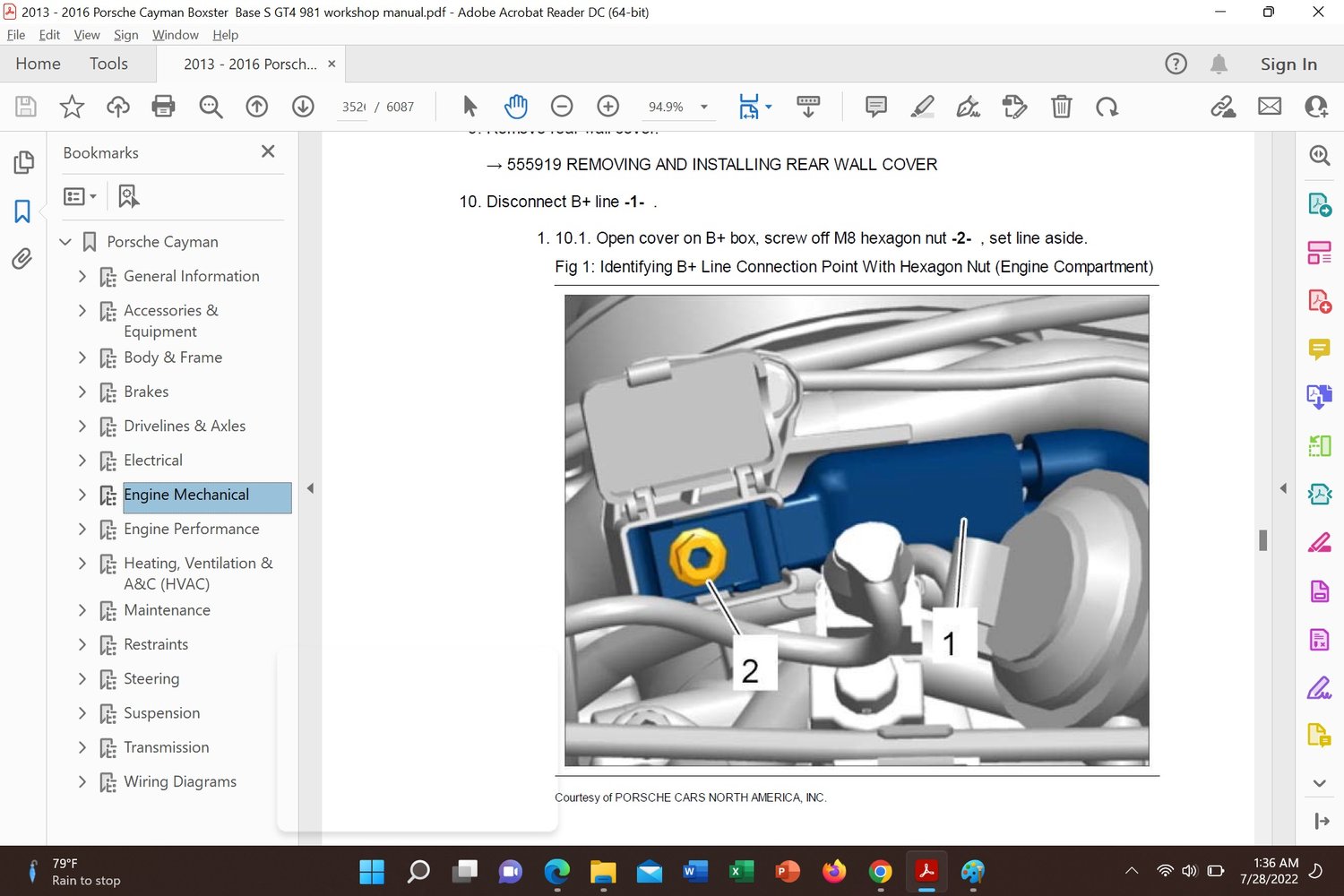The height and width of the screenshot is (896, 1344).
Task: Expand the Engine Mechanical bookmark
Action: [x=82, y=495]
